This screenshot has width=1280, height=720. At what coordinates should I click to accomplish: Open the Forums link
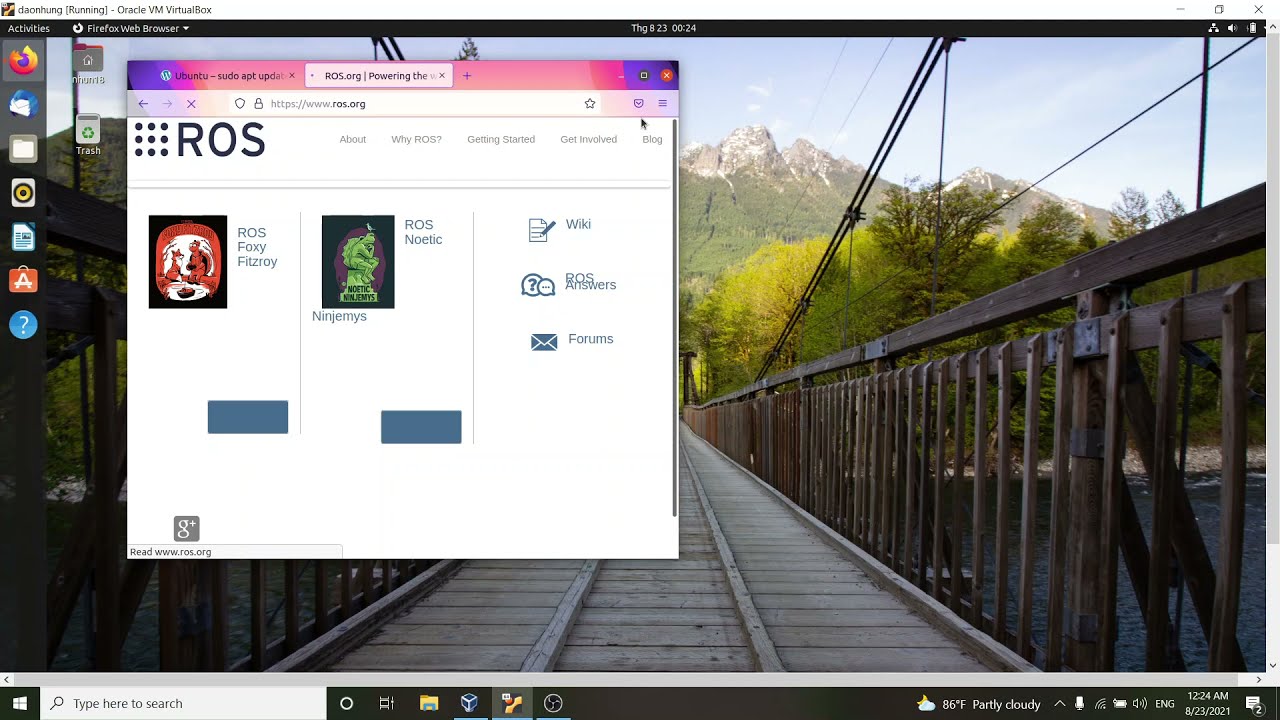590,339
